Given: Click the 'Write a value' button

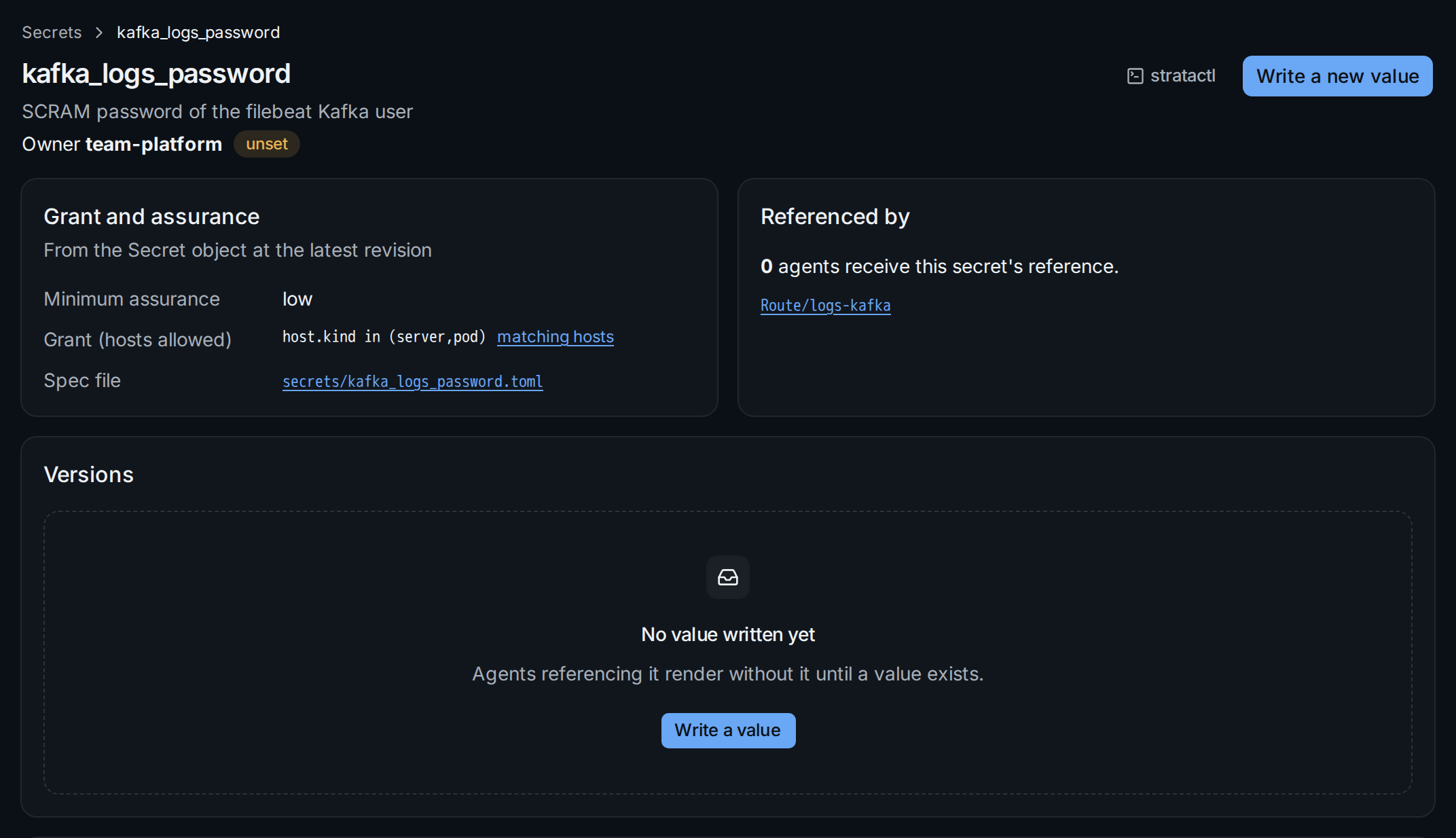Looking at the screenshot, I should (x=728, y=731).
